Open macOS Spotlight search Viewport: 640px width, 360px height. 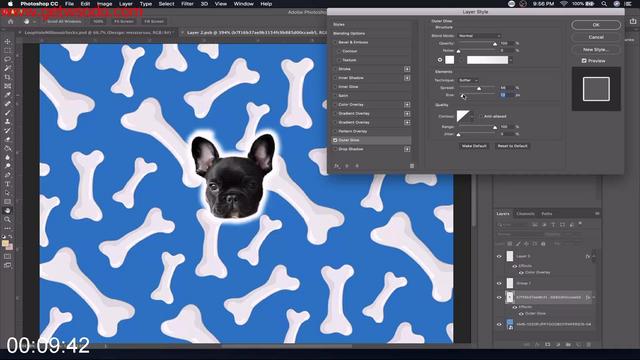604,4
